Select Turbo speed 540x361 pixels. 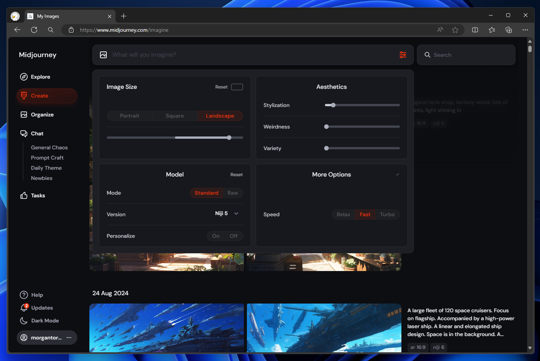tap(387, 214)
